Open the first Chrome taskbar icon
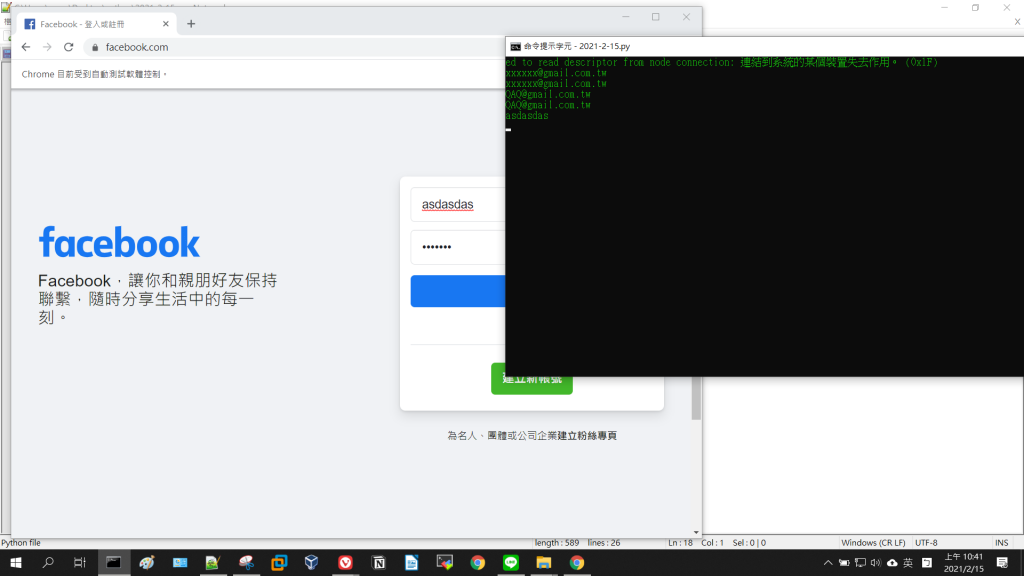Image resolution: width=1024 pixels, height=576 pixels. click(478, 562)
